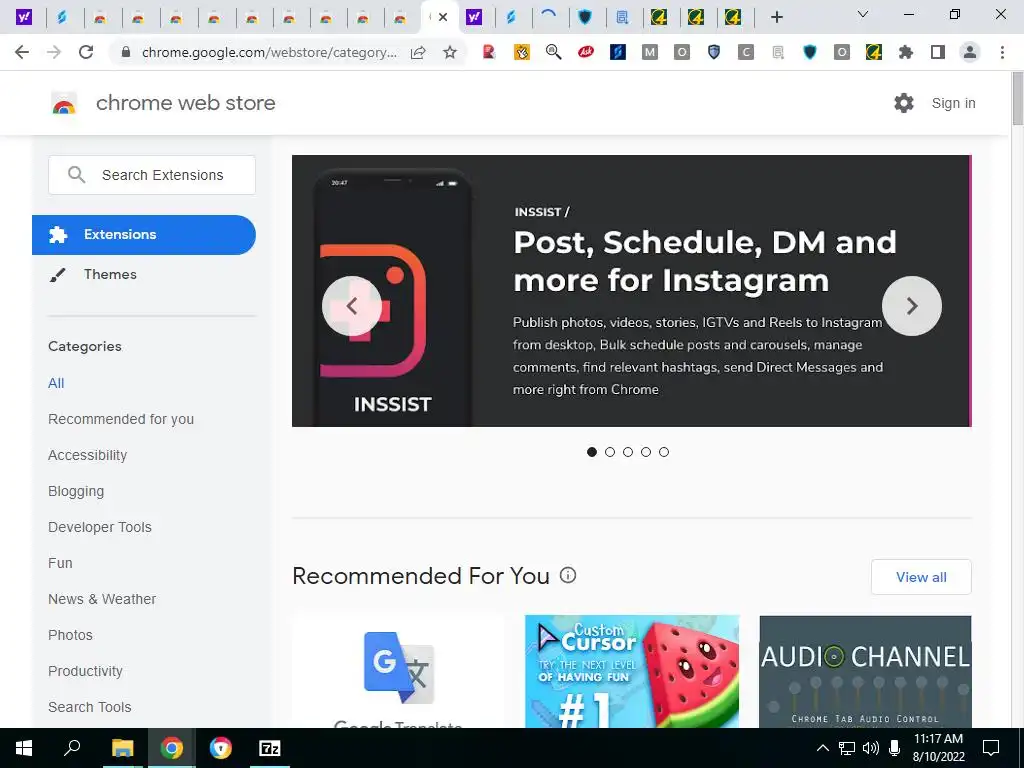Switch to the loading spinner tab
Viewport: 1024px width, 768px height.
tap(549, 16)
